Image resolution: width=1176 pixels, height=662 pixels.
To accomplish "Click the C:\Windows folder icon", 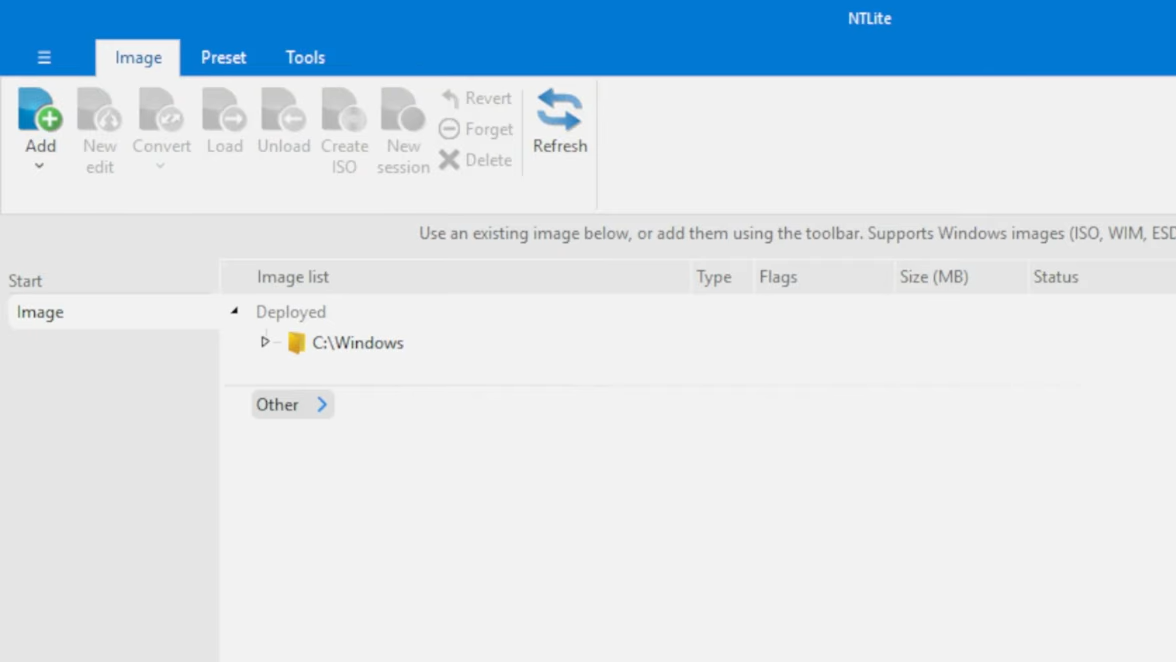I will tap(296, 343).
